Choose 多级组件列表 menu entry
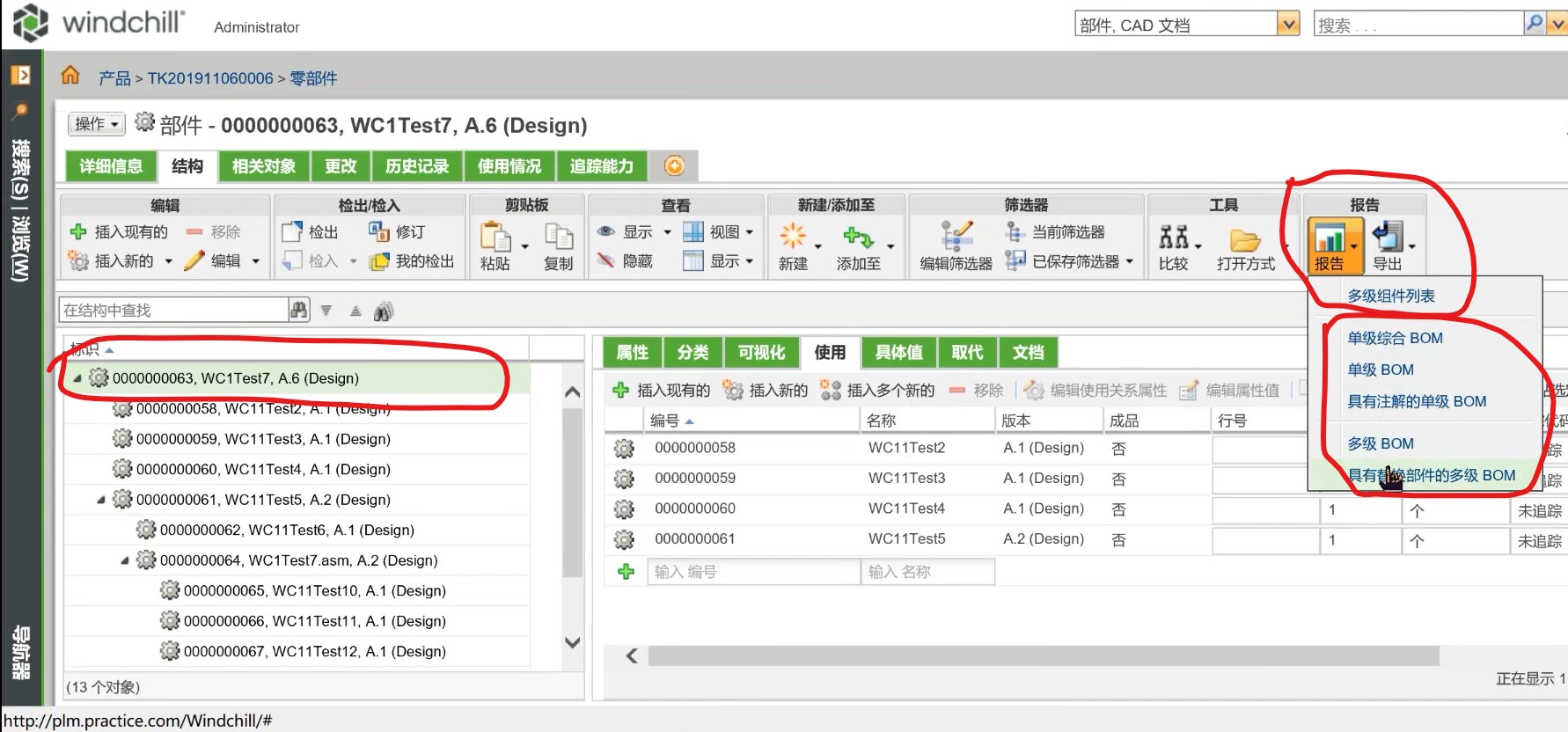Viewport: 1568px width, 732px height. click(x=1391, y=296)
